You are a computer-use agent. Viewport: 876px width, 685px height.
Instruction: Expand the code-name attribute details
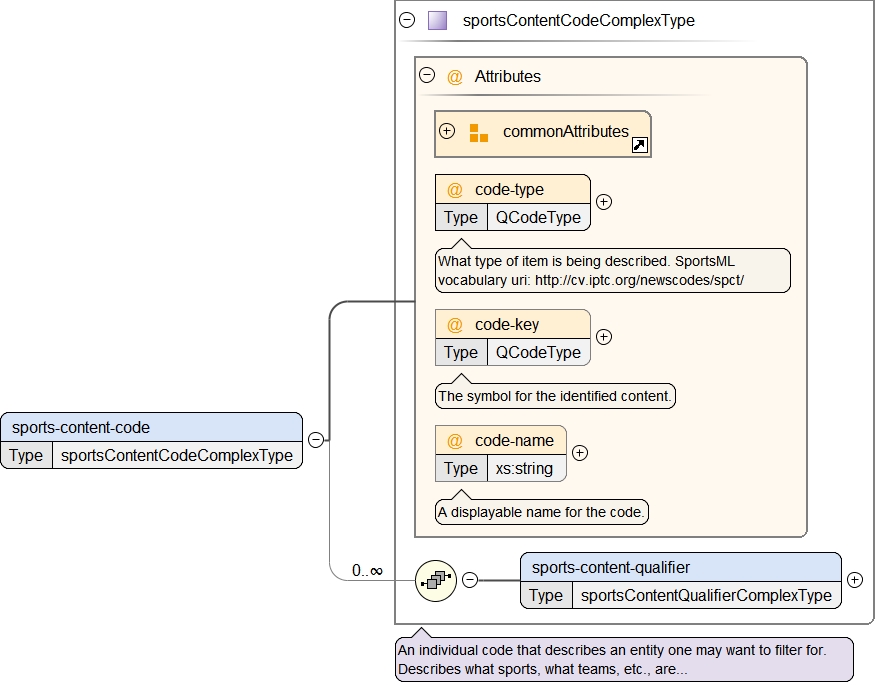[579, 453]
